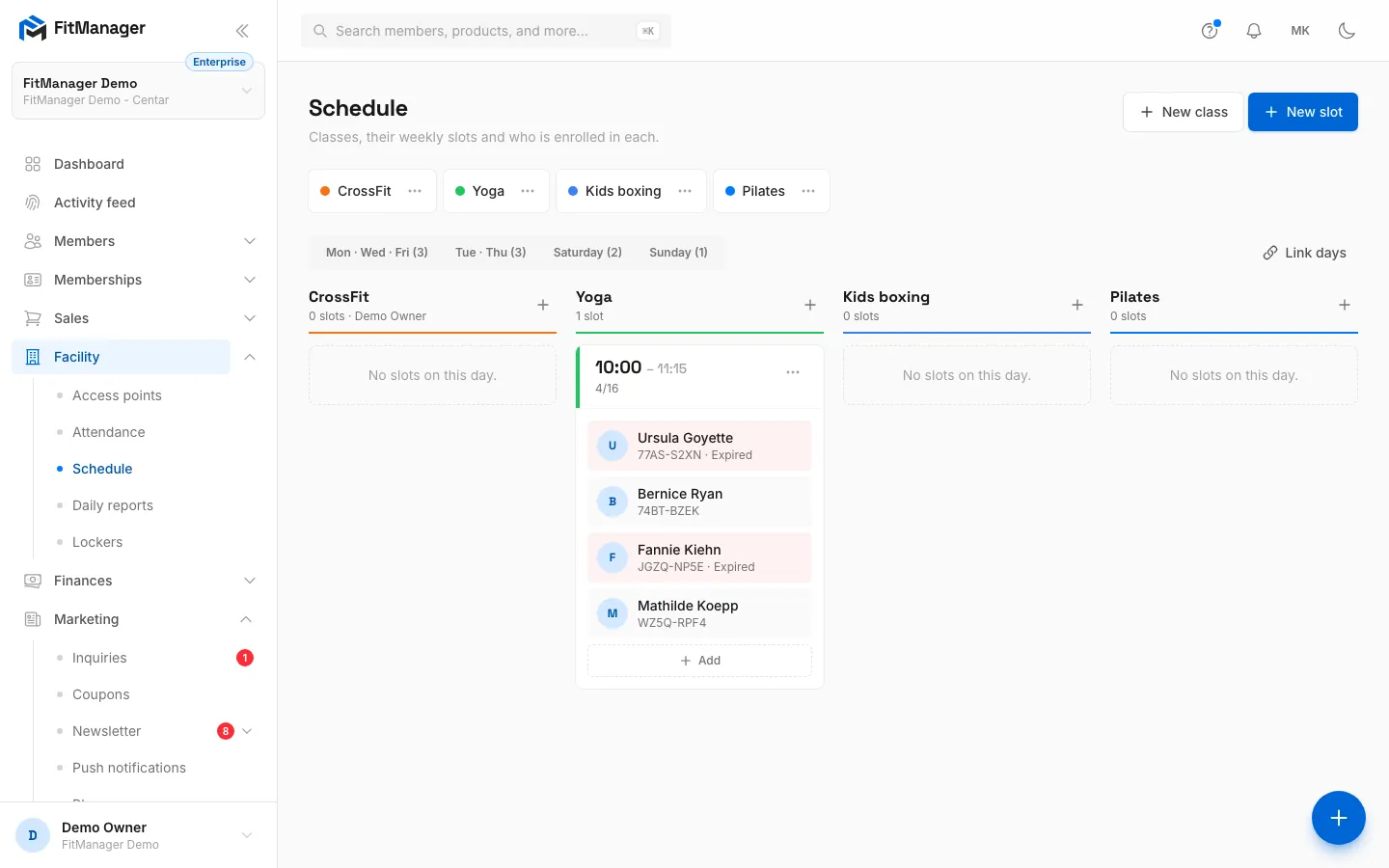The height and width of the screenshot is (868, 1389).
Task: Open the CrossFit class options menu
Action: (415, 191)
